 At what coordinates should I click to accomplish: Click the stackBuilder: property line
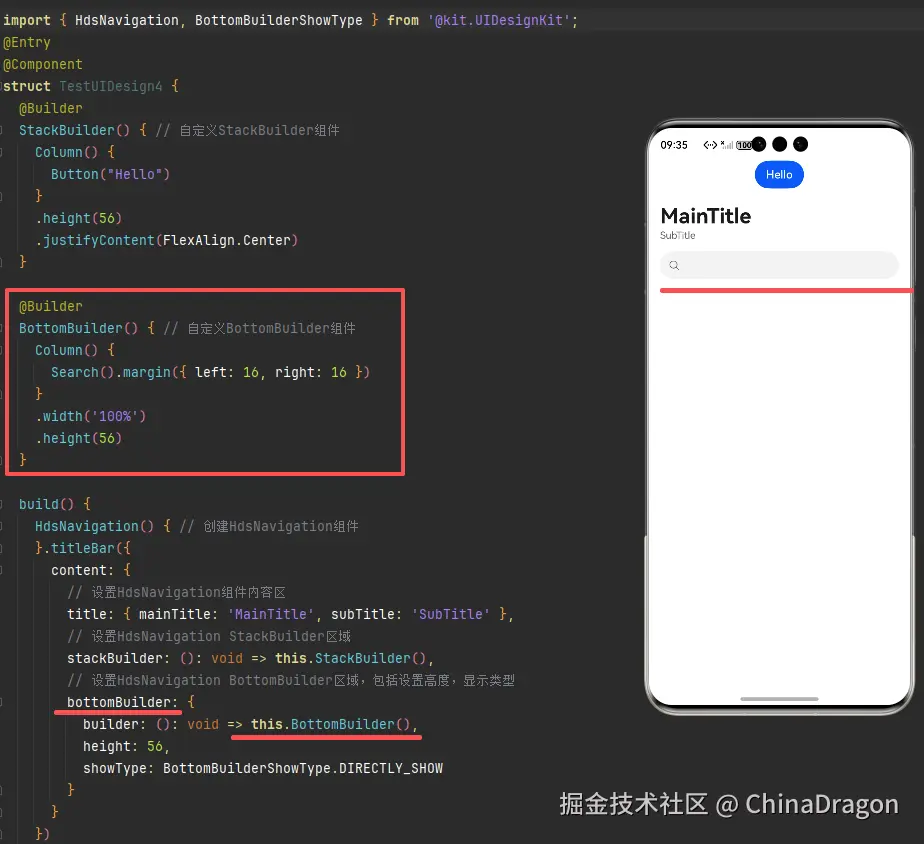(x=250, y=658)
